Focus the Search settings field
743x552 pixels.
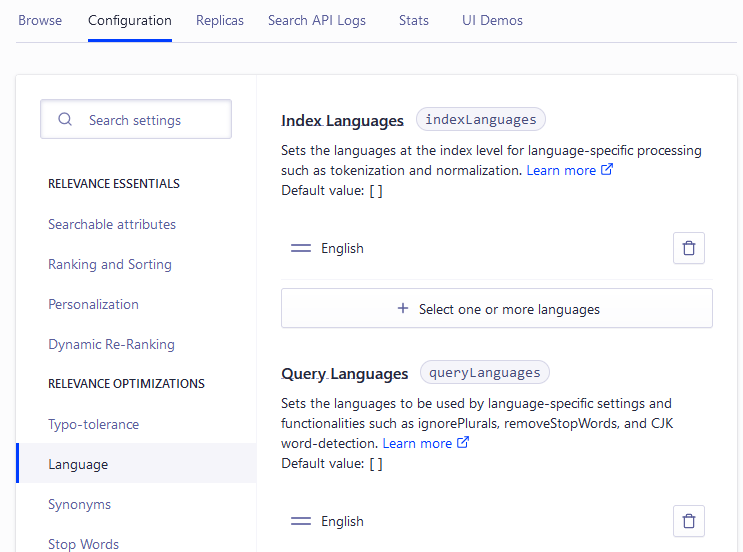pos(136,119)
